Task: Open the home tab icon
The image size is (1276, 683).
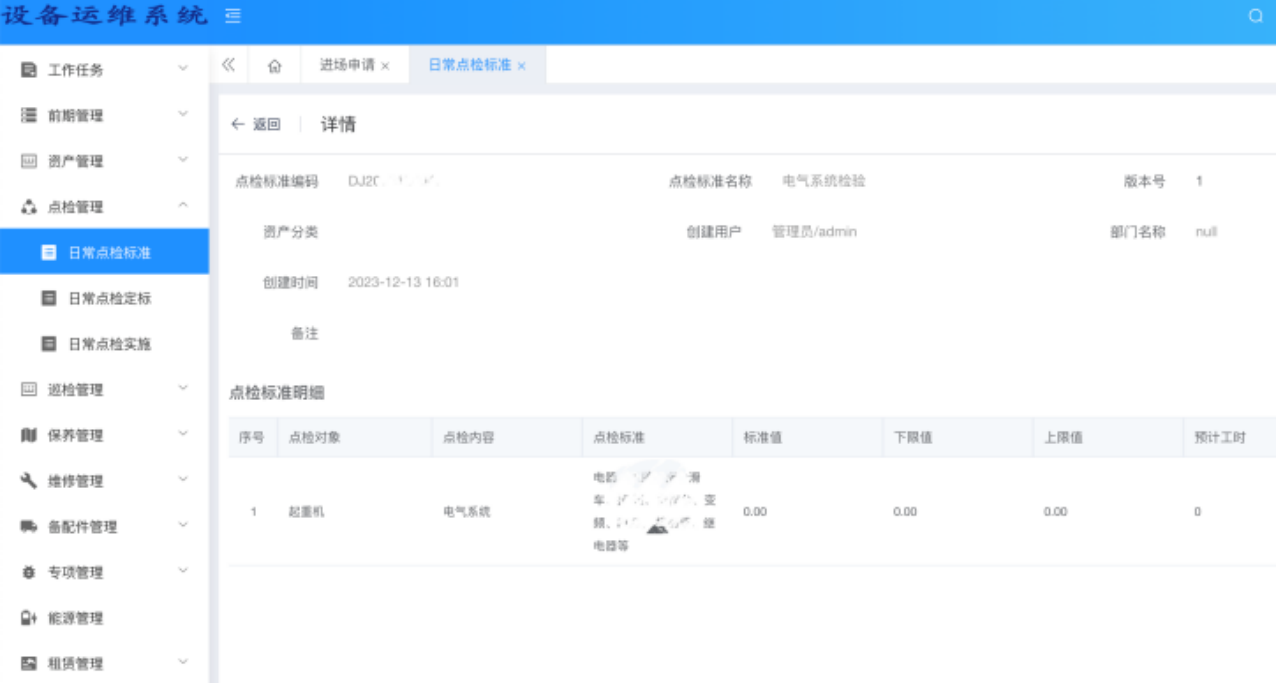Action: coord(275,65)
